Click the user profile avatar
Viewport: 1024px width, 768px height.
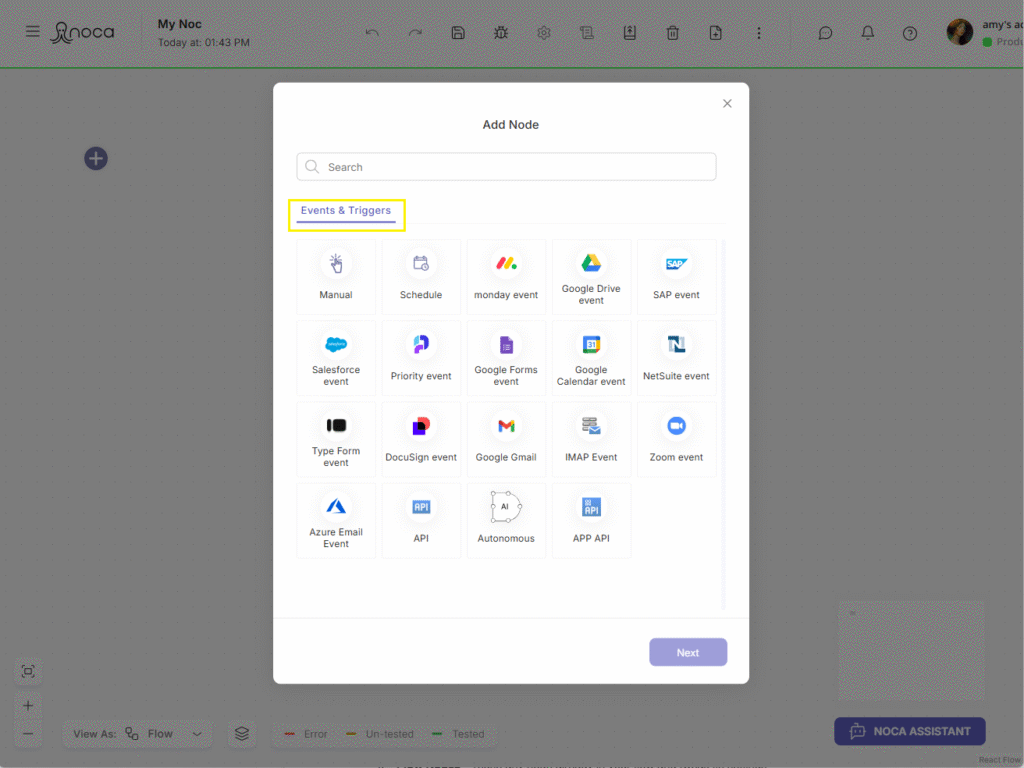tap(960, 32)
